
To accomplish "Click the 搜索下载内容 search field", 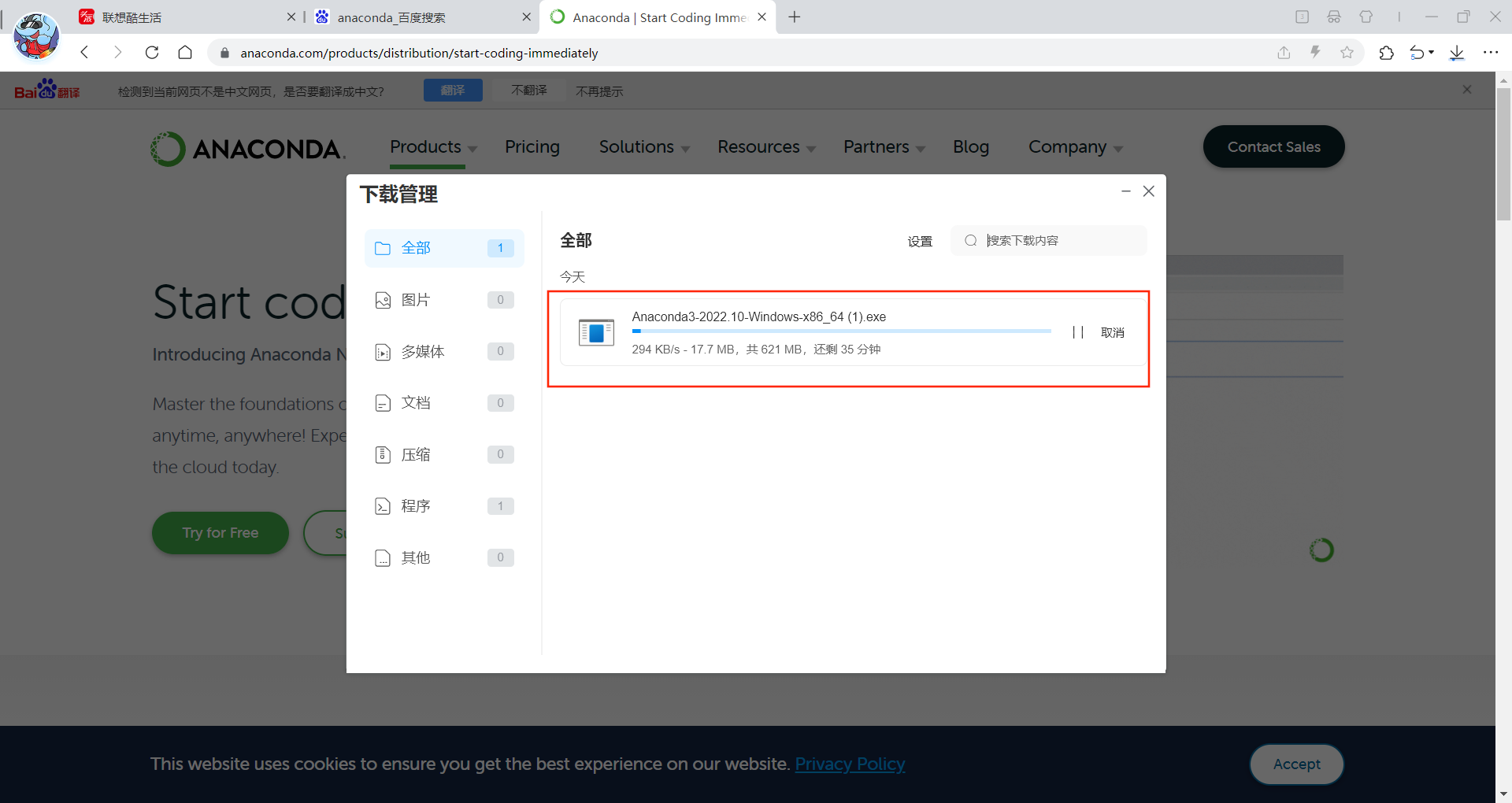I will pos(1049,241).
